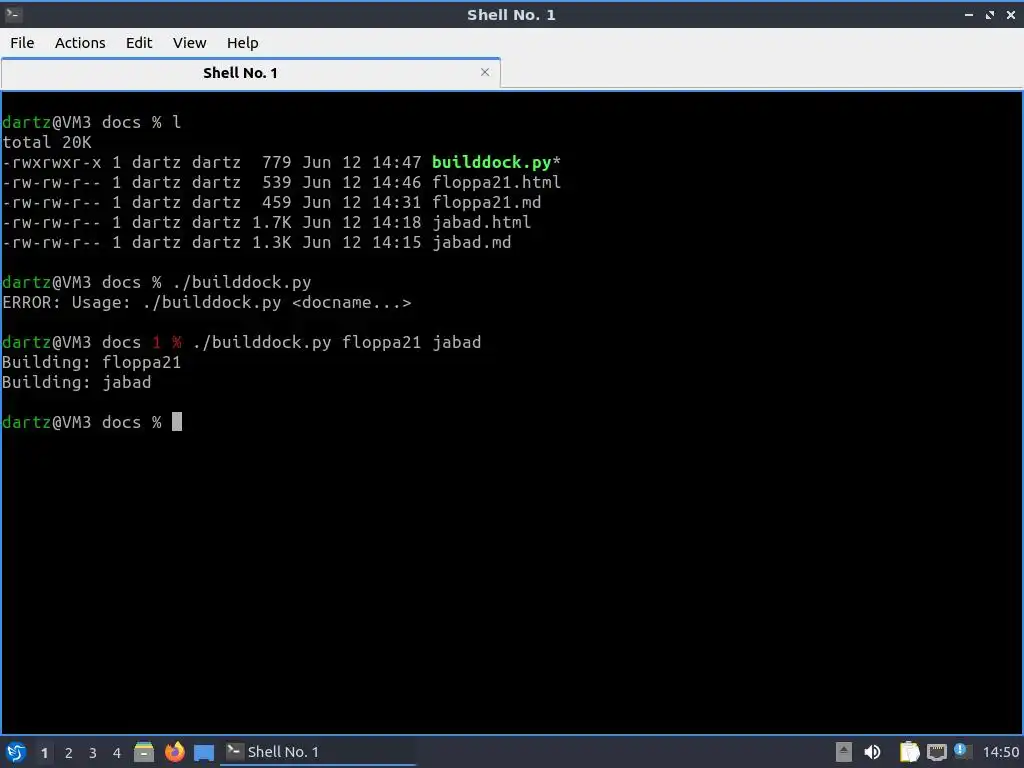Activate Shell No. 1 taskbar button

click(x=318, y=752)
